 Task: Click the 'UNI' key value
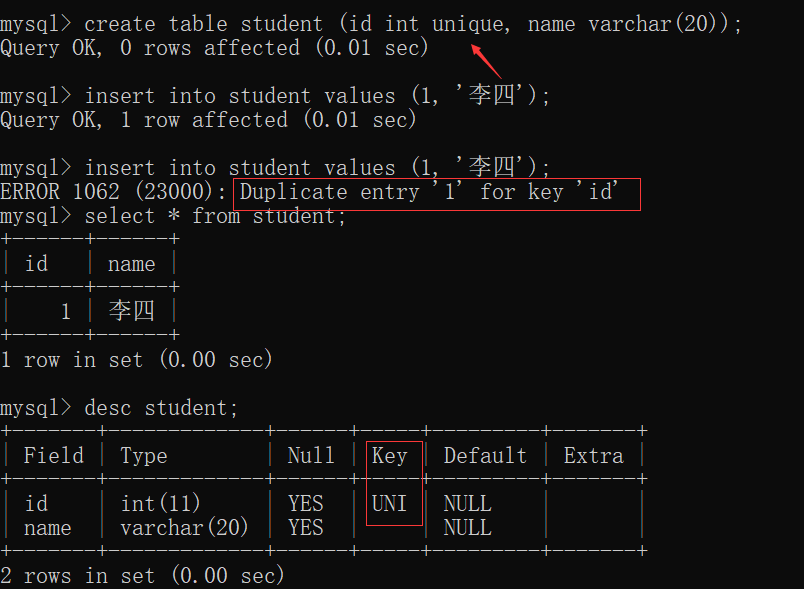click(x=389, y=504)
